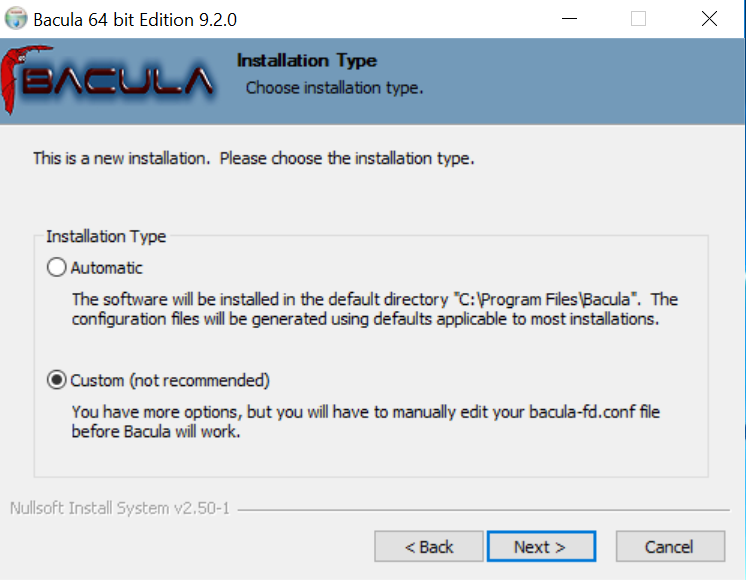The image size is (746, 580).
Task: Go back with the < Back button
Action: click(429, 547)
